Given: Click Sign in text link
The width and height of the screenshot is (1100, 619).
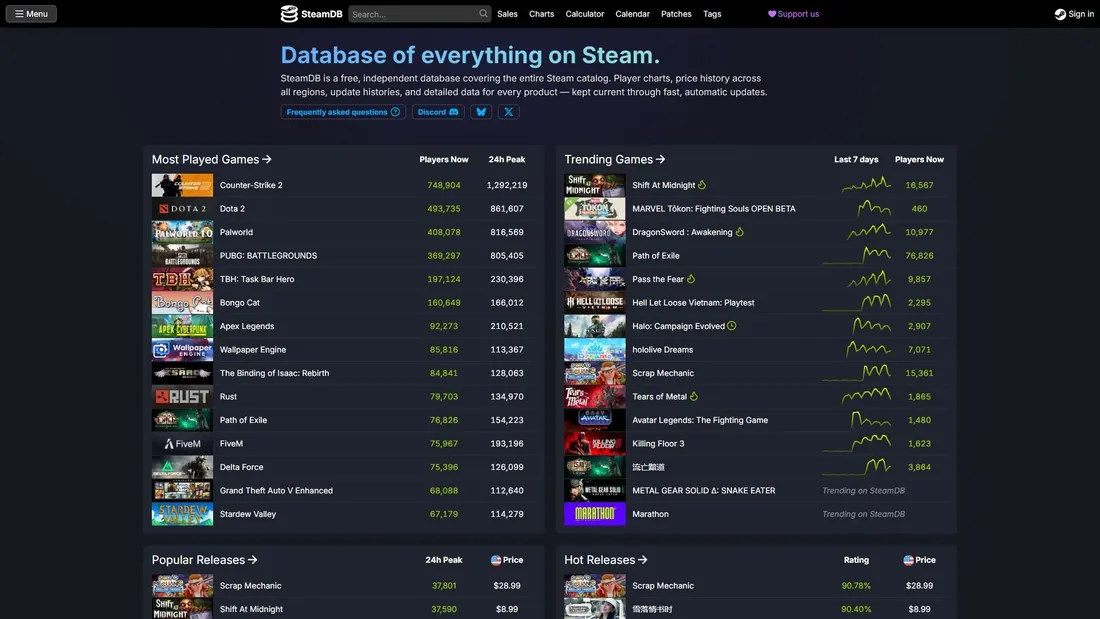Looking at the screenshot, I should [1081, 14].
